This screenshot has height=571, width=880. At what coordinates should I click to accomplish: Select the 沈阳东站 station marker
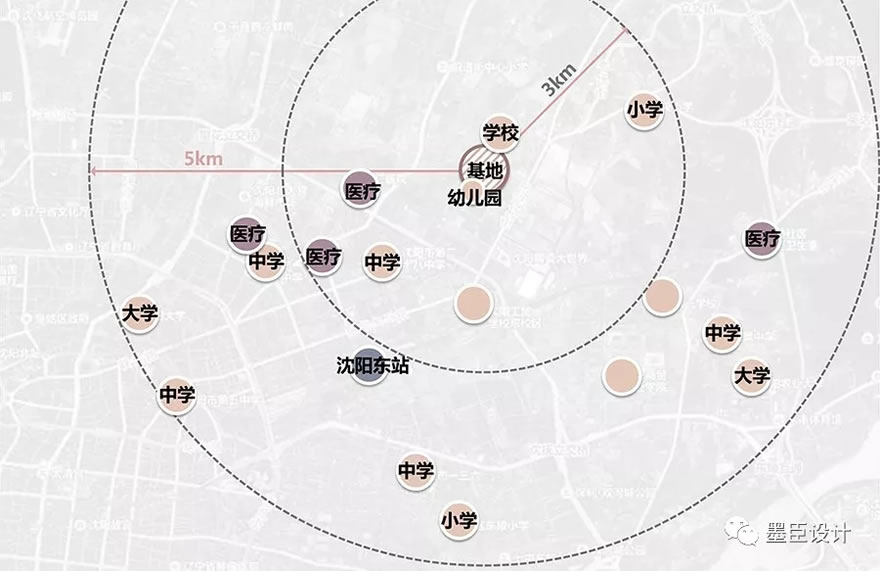[371, 367]
